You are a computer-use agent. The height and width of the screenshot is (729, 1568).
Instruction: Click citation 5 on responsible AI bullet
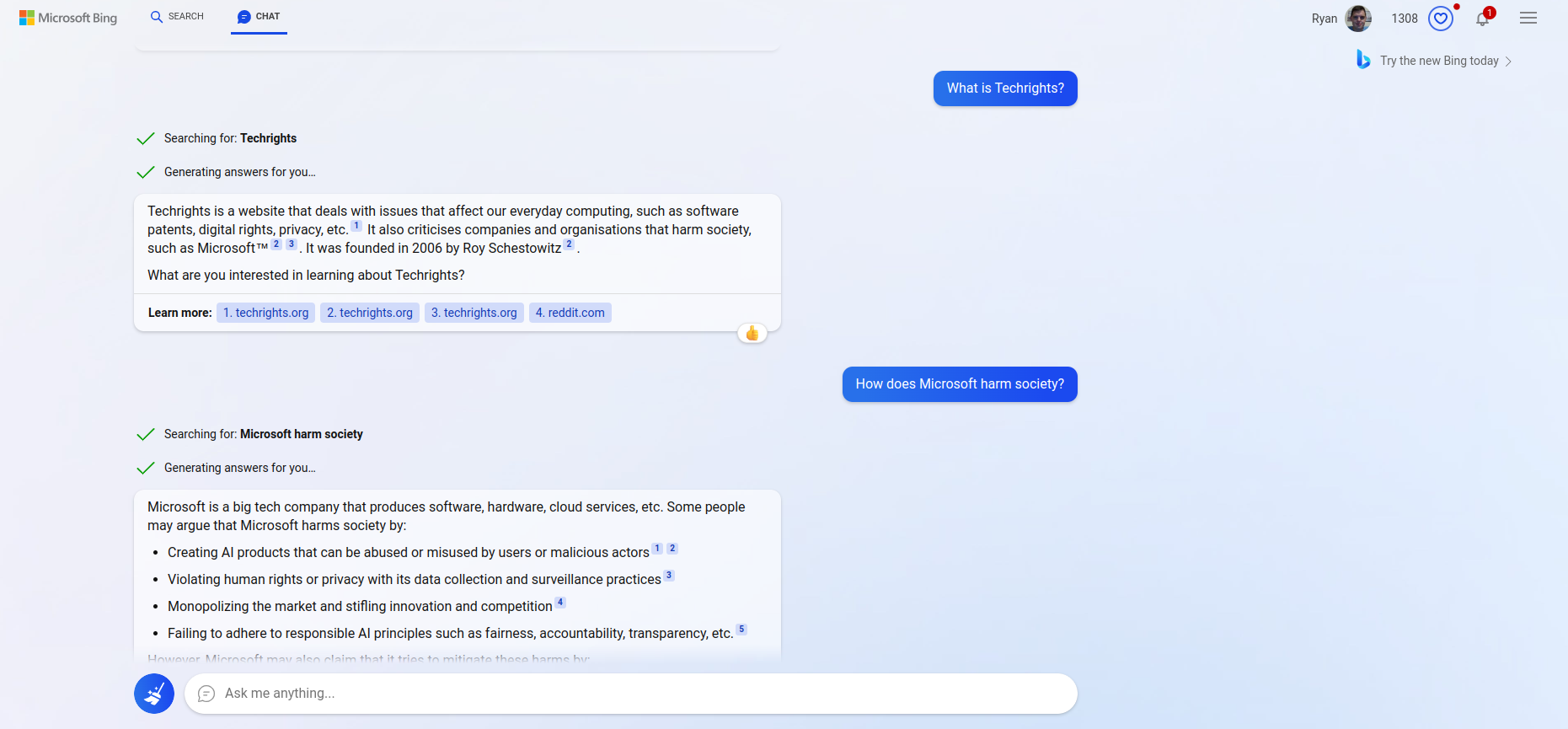(x=741, y=630)
